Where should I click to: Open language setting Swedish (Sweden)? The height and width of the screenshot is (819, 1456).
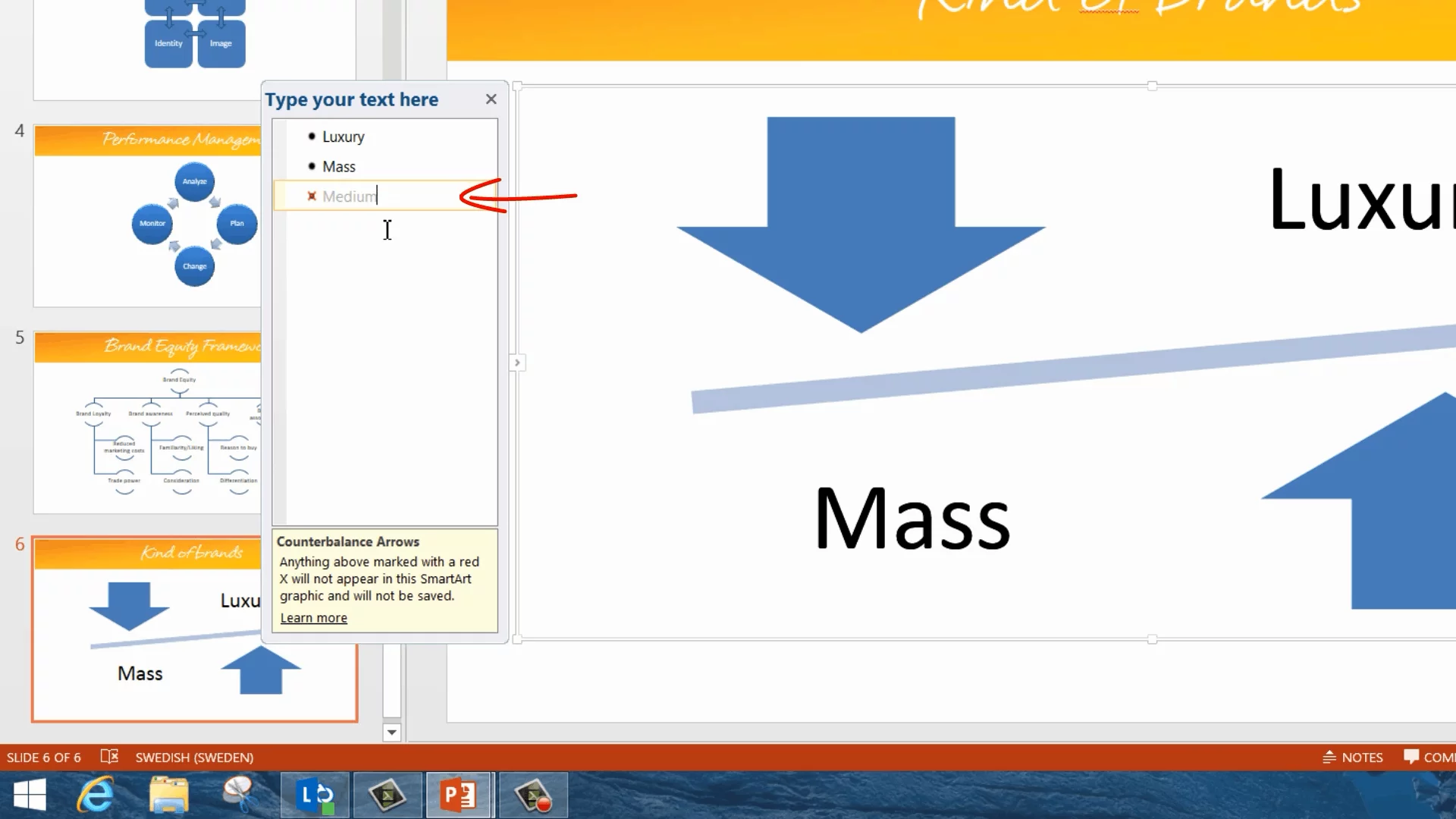194,758
